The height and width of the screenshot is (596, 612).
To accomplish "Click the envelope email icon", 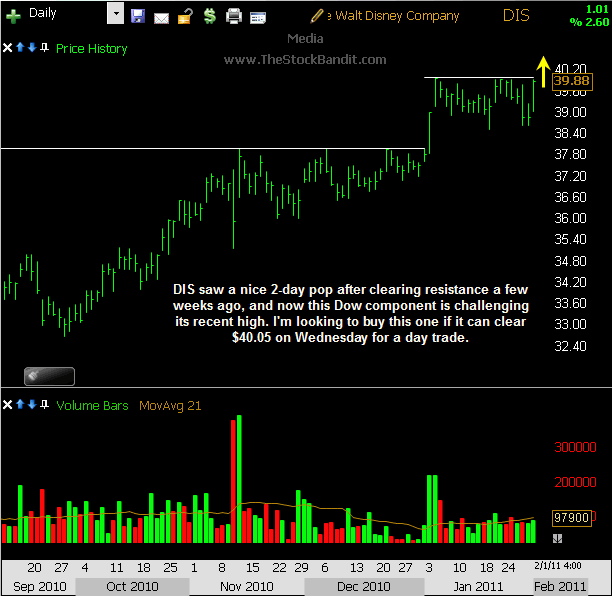I will 161,16.
